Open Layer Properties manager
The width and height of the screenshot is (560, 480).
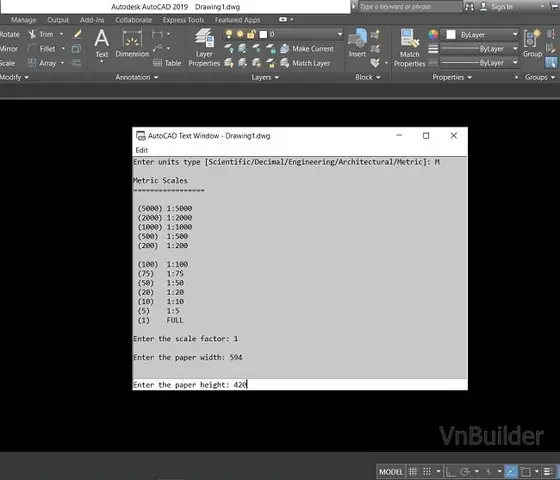(204, 48)
